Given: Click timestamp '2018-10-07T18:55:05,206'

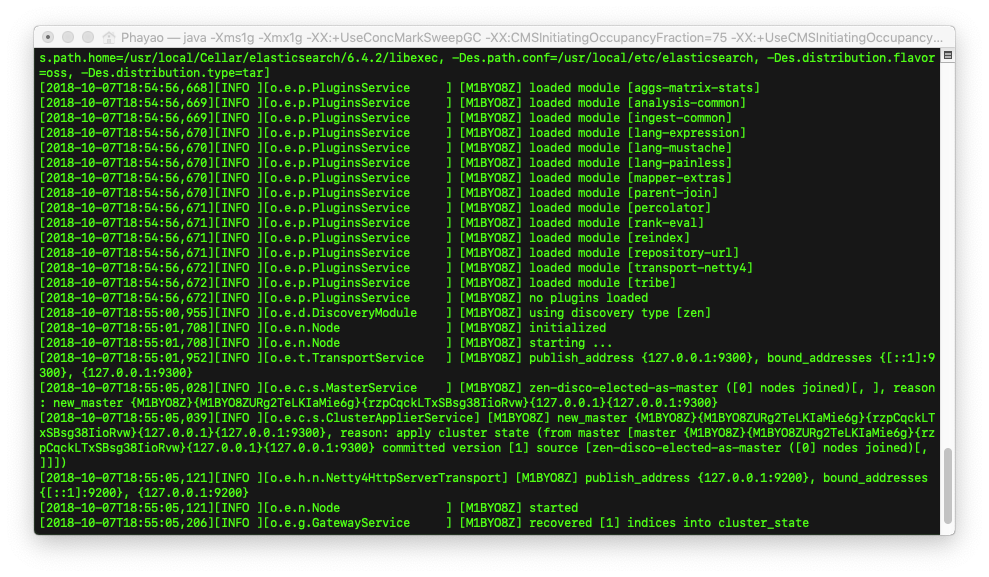Looking at the screenshot, I should [127, 523].
